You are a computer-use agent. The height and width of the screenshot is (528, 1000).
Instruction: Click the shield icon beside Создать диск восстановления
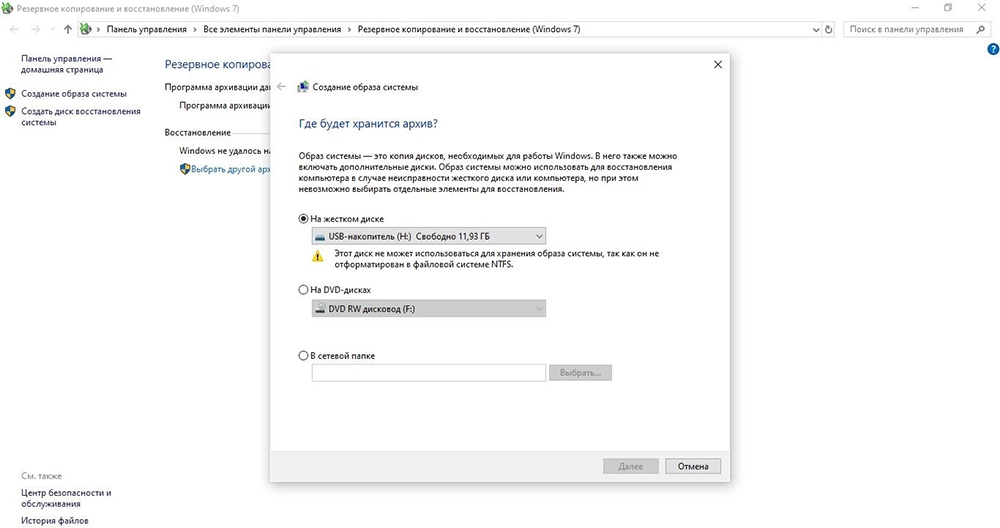10,112
